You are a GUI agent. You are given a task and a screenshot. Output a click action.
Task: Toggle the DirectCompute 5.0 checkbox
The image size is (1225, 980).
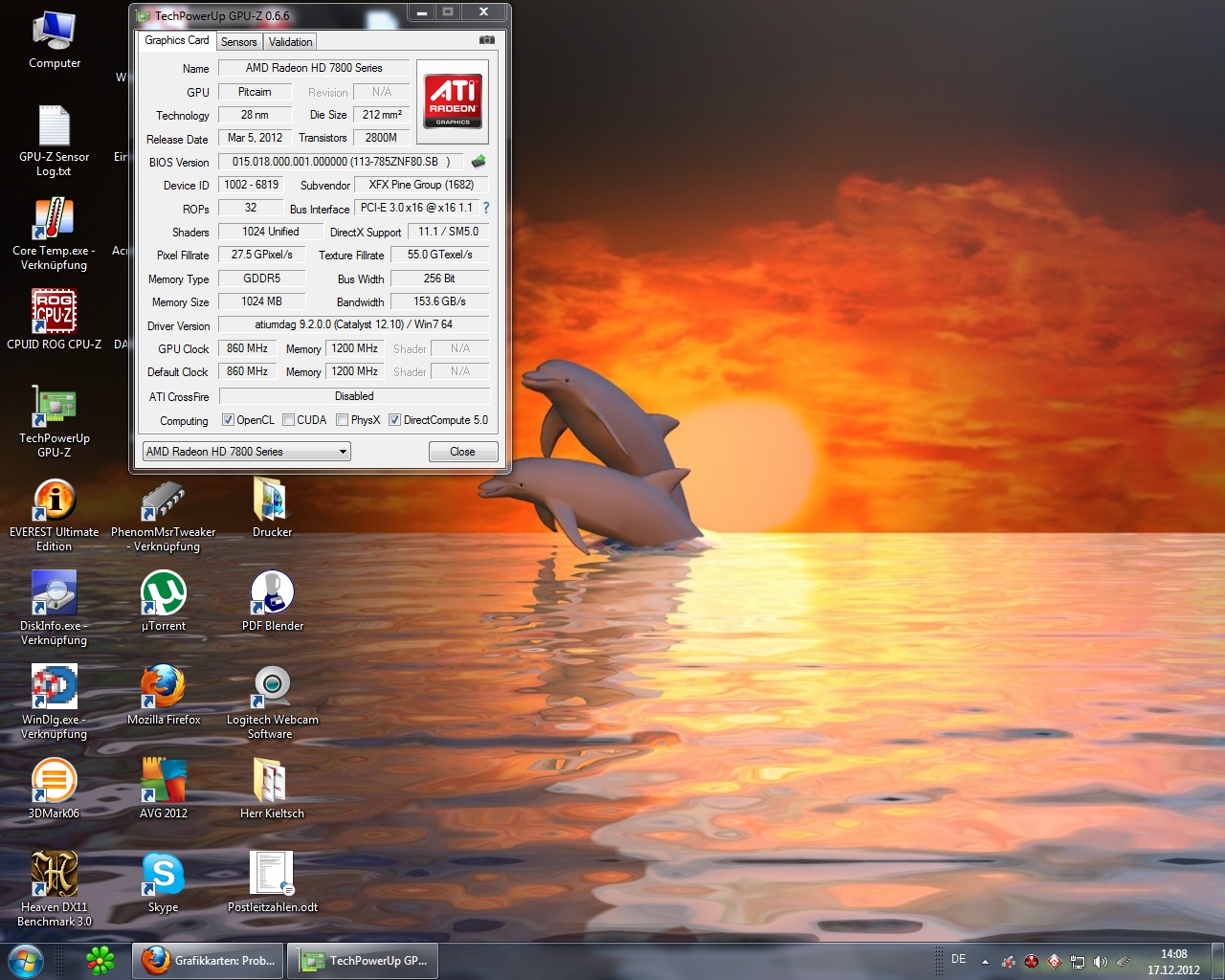(394, 420)
